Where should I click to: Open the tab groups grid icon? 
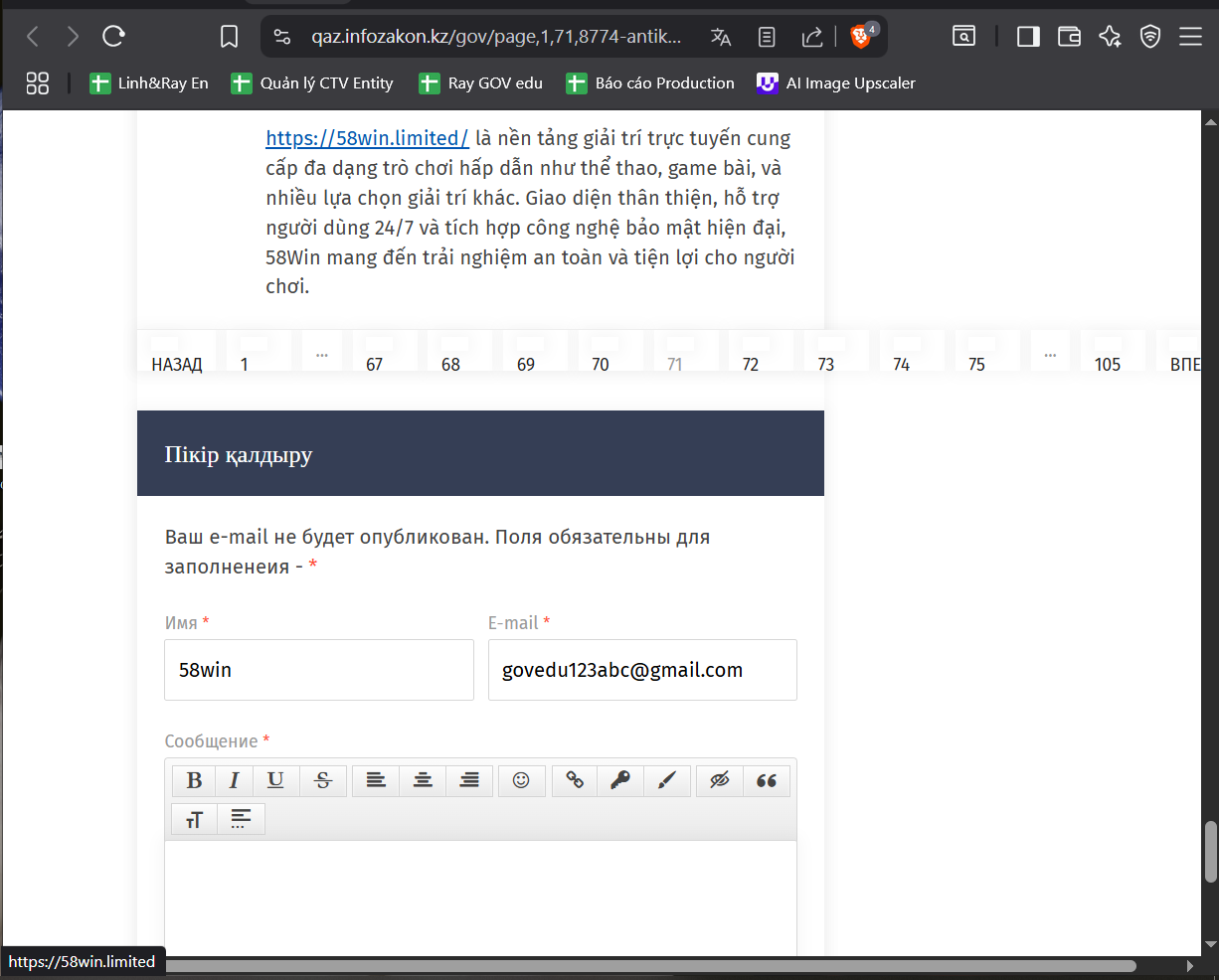pyautogui.click(x=37, y=83)
